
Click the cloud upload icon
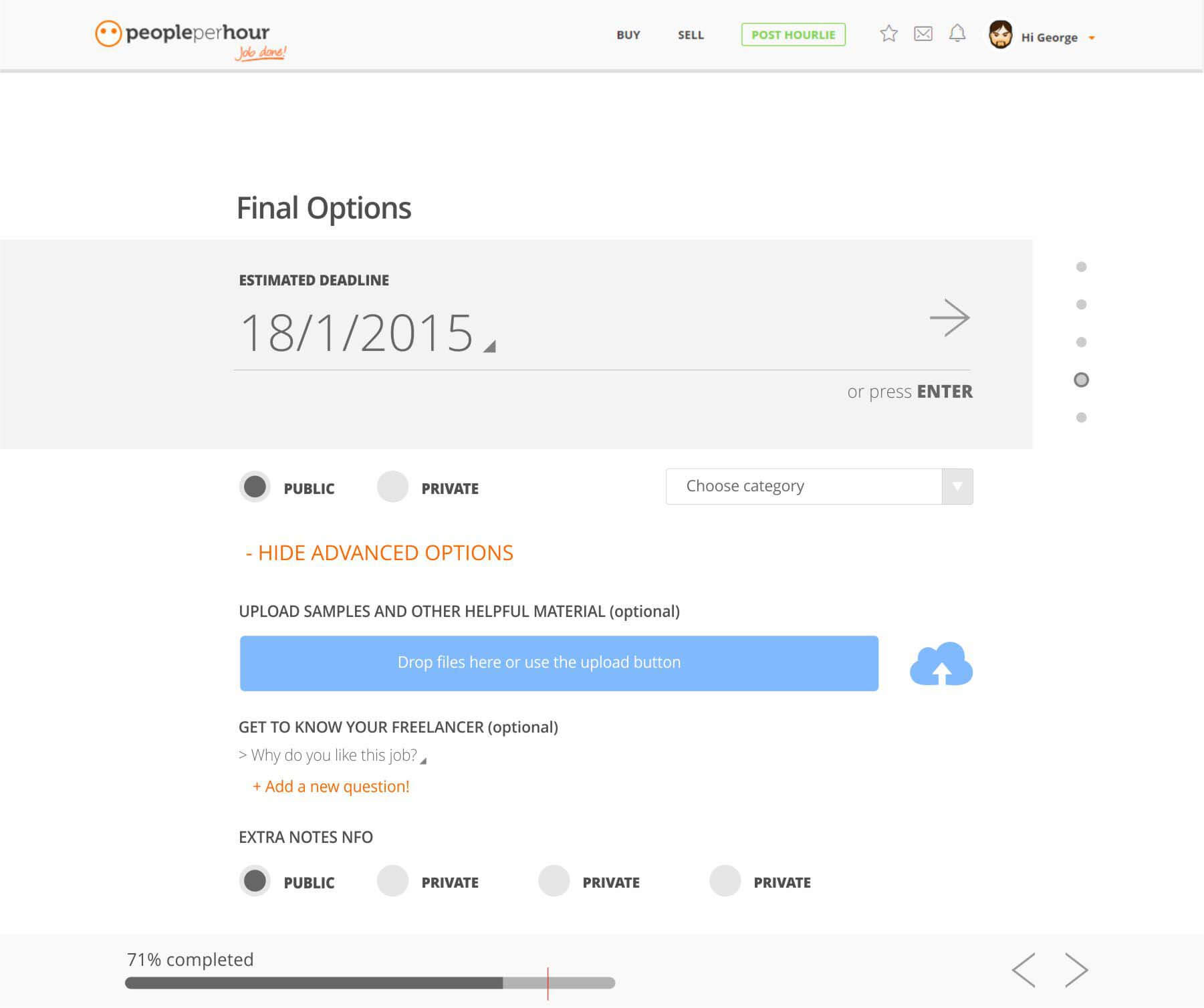tap(941, 664)
